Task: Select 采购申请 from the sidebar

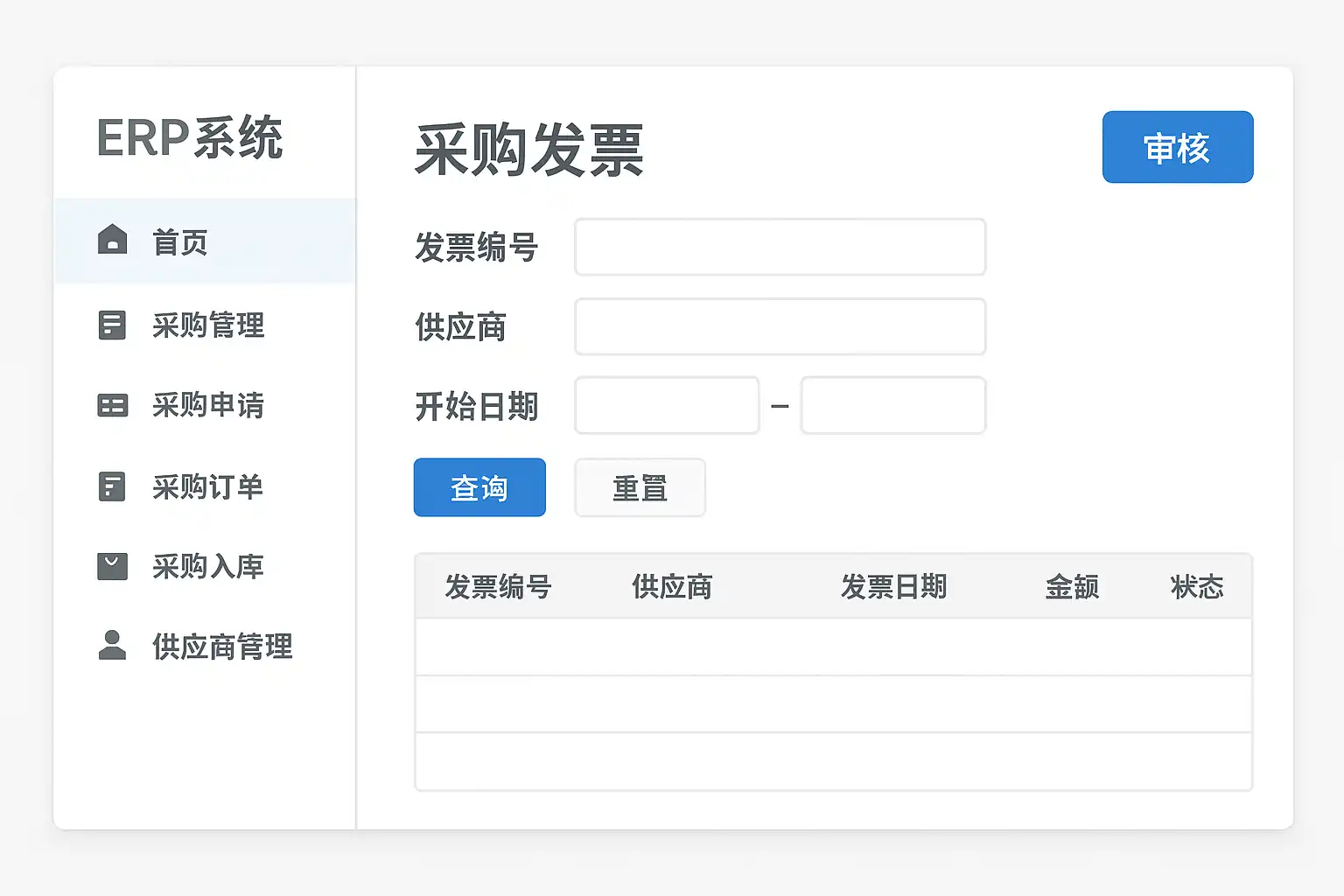Action: (x=208, y=406)
